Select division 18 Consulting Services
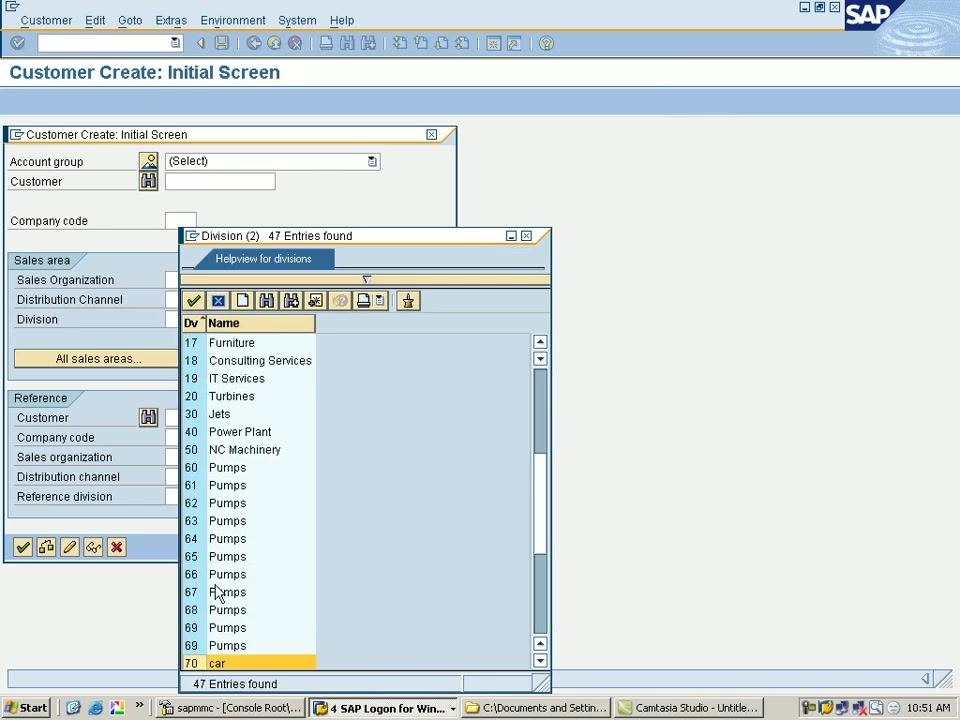The width and height of the screenshot is (960, 720). [249, 361]
